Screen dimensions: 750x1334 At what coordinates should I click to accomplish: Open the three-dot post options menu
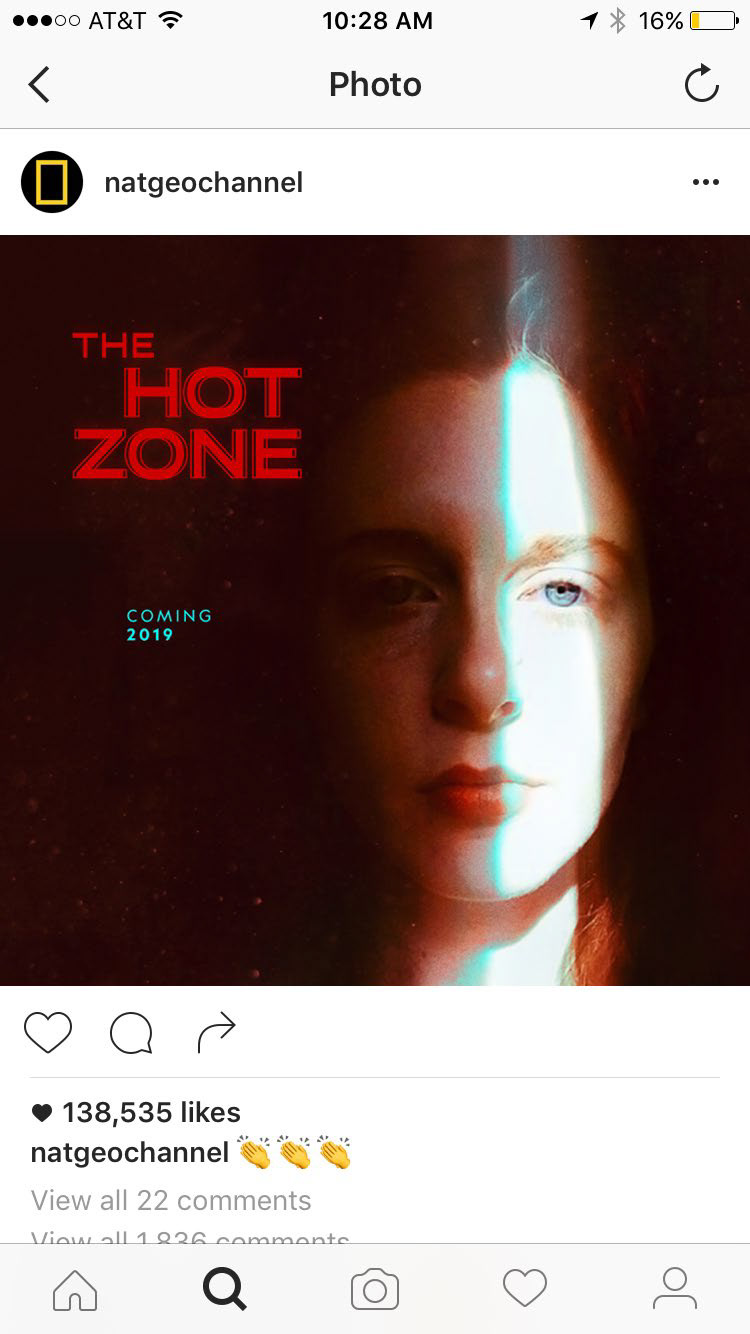(x=705, y=182)
